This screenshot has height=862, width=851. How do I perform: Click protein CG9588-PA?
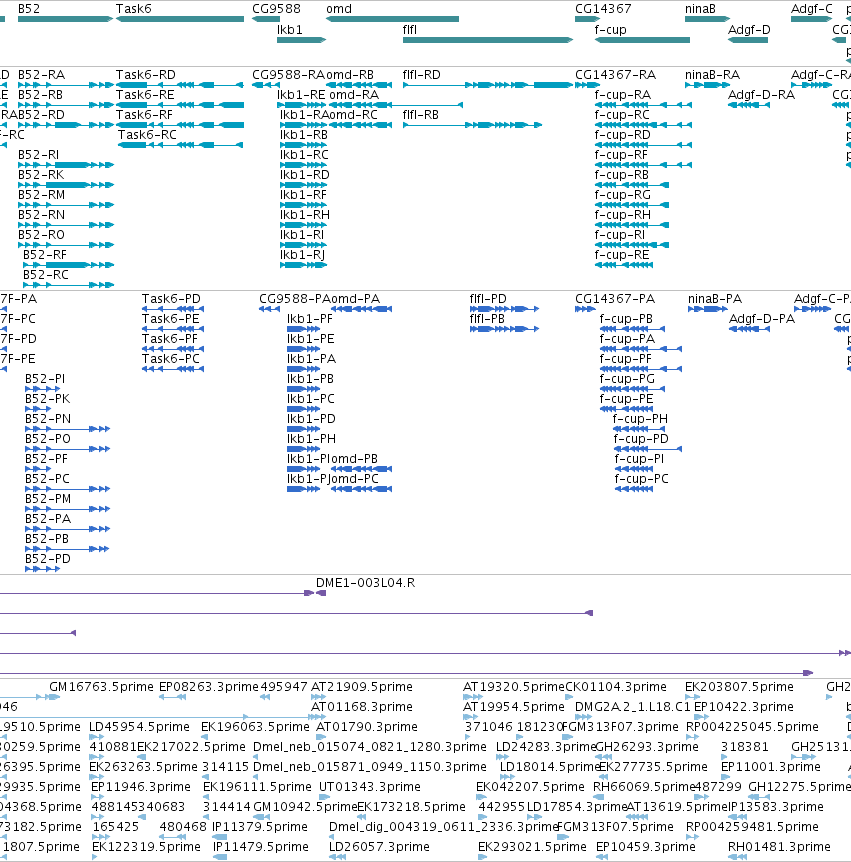click(269, 309)
